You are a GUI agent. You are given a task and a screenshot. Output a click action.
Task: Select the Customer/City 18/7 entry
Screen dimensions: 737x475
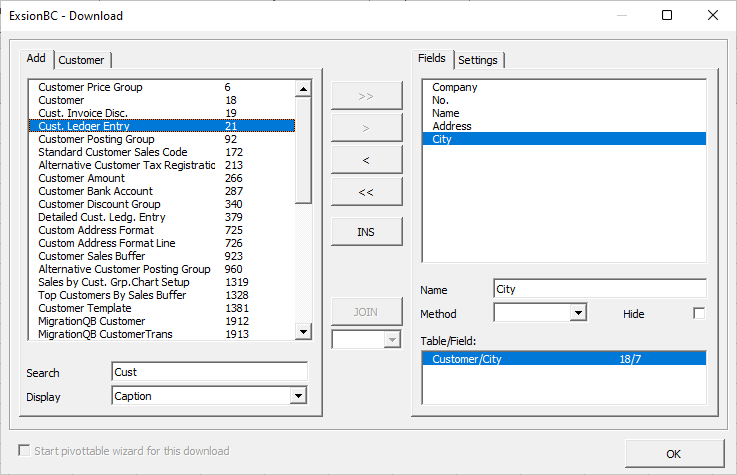click(x=564, y=359)
